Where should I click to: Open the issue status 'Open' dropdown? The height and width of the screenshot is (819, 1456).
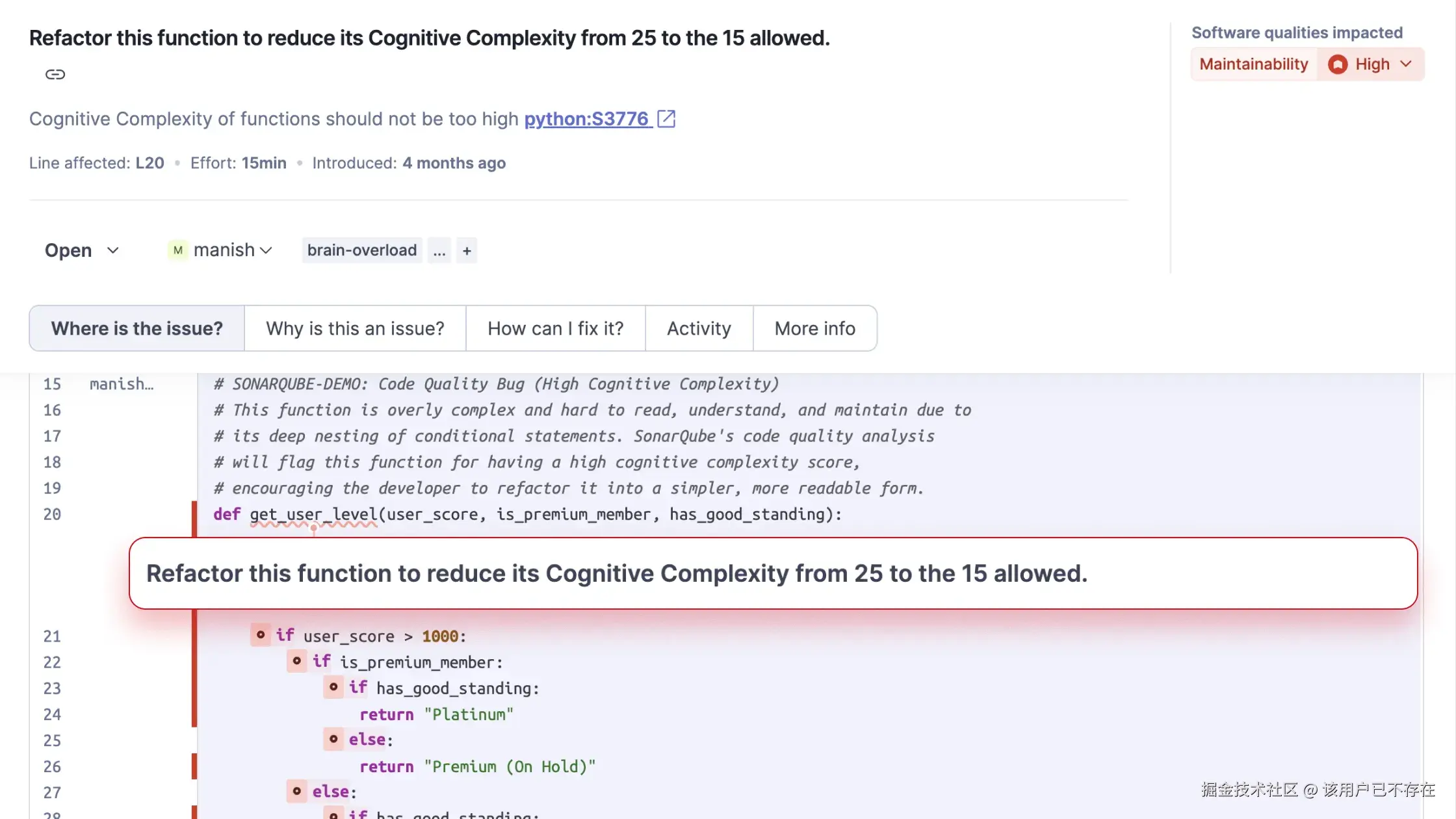click(81, 250)
